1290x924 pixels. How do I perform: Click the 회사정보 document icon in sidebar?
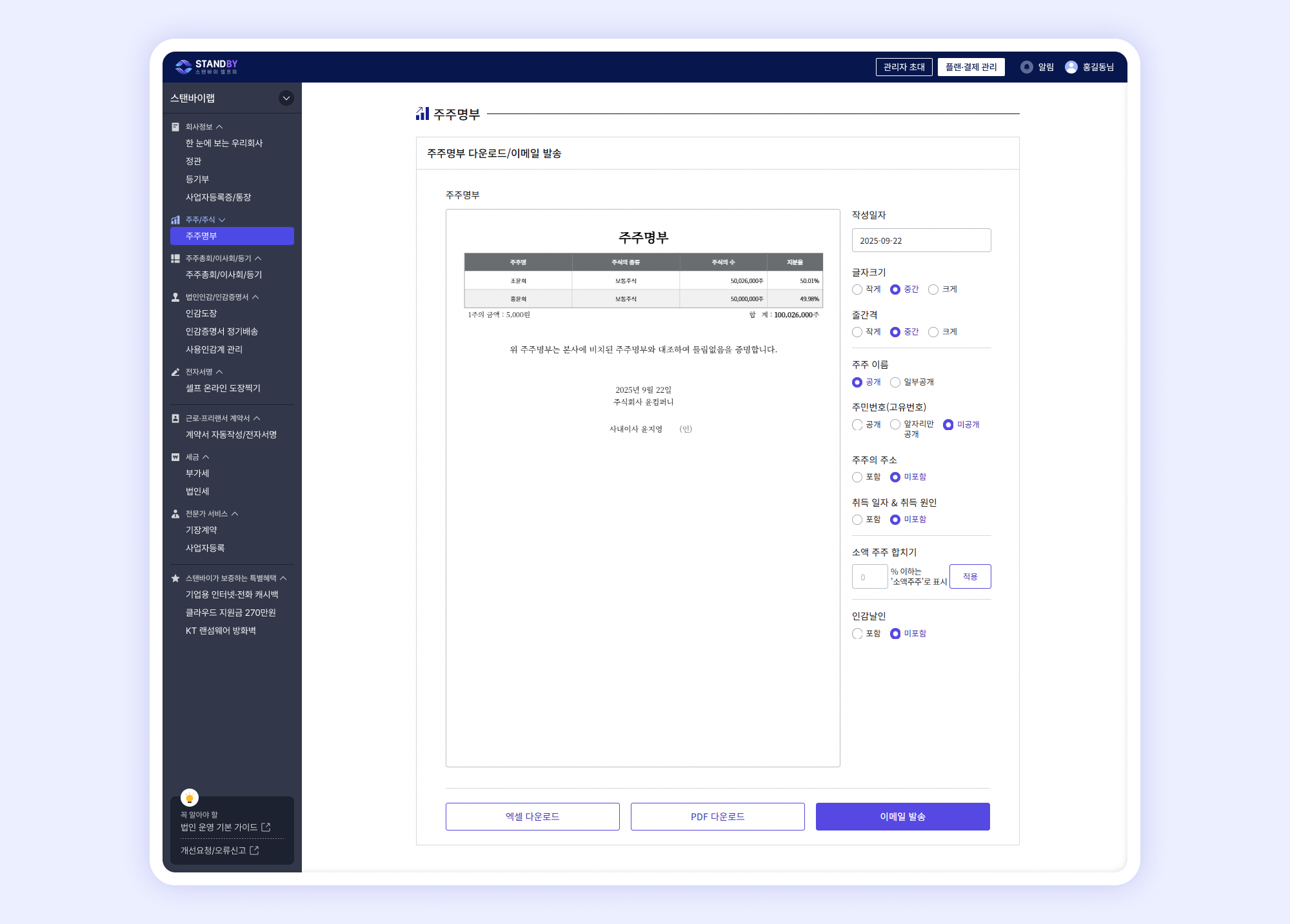coord(175,127)
